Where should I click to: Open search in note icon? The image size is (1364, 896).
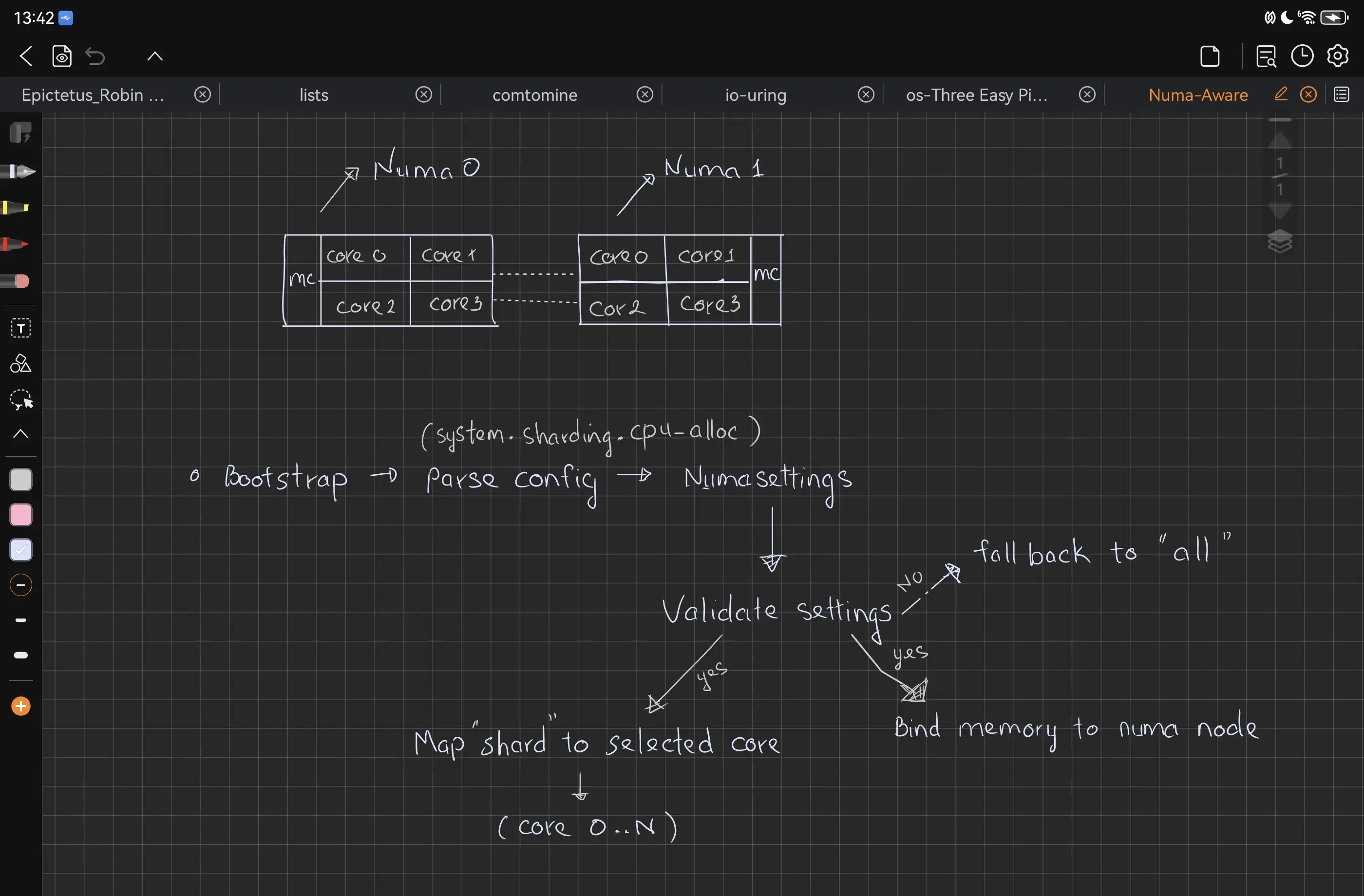click(1266, 56)
